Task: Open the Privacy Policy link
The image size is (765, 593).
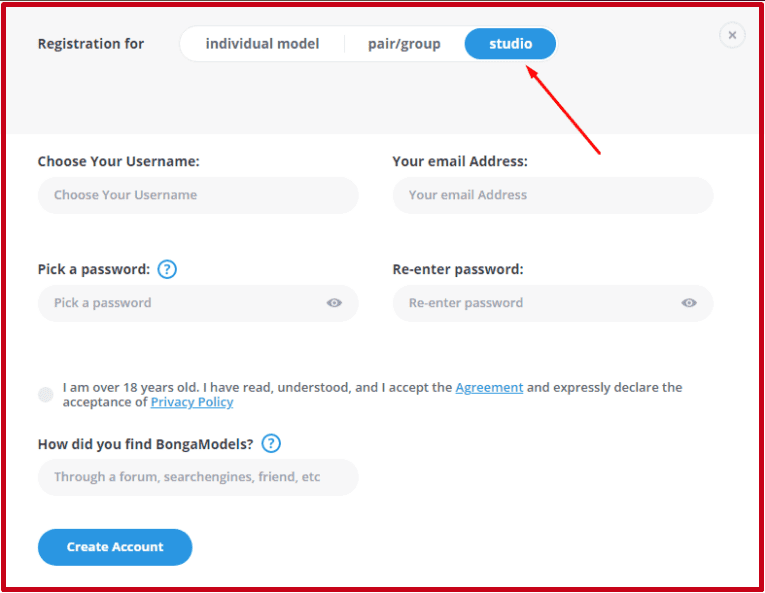Action: click(x=192, y=402)
